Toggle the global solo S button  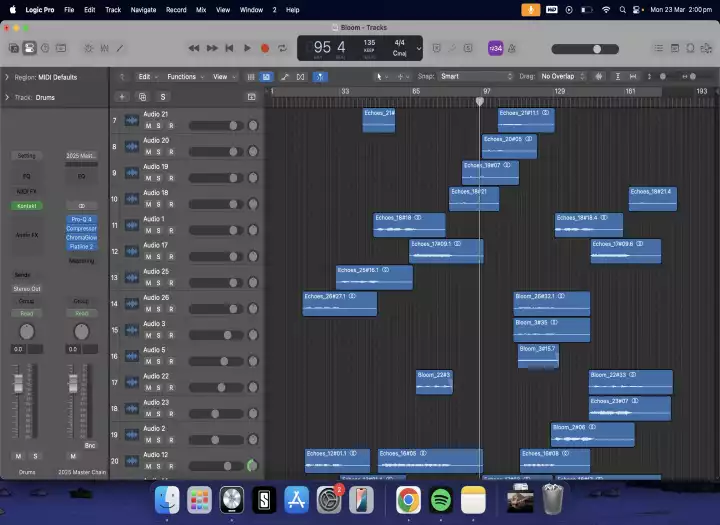[163, 96]
